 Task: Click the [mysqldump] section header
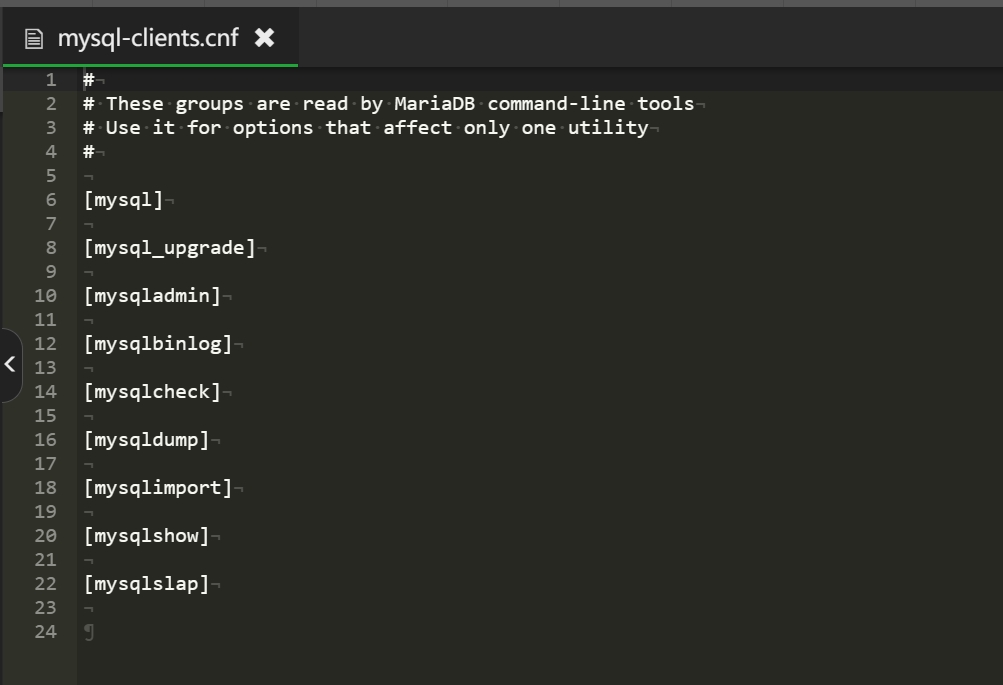(146, 439)
